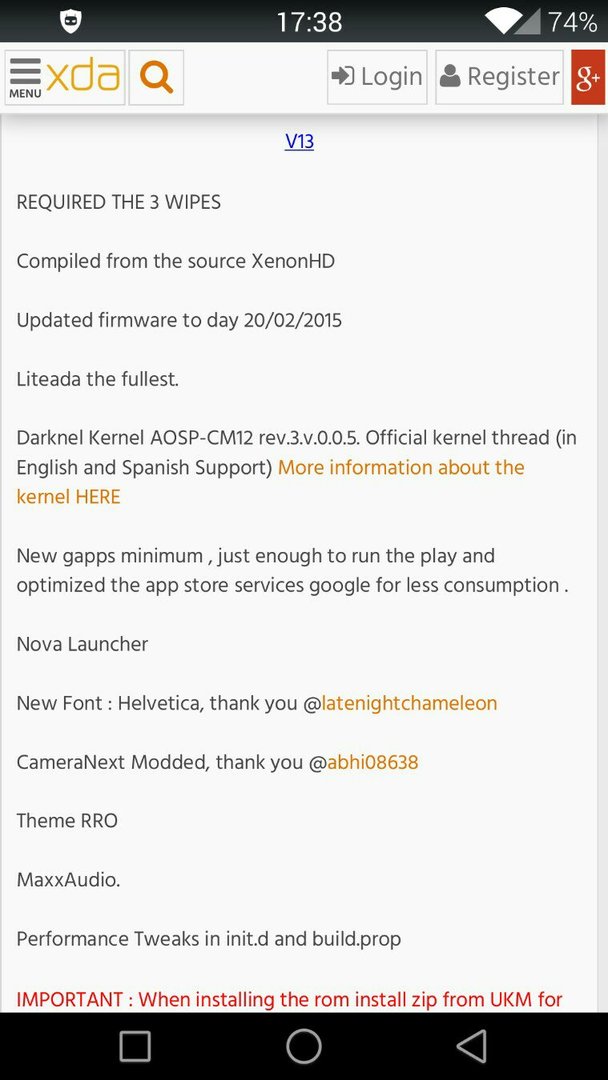Image resolution: width=608 pixels, height=1080 pixels.
Task: Tap the red IMPORTANT notice text
Action: (289, 999)
